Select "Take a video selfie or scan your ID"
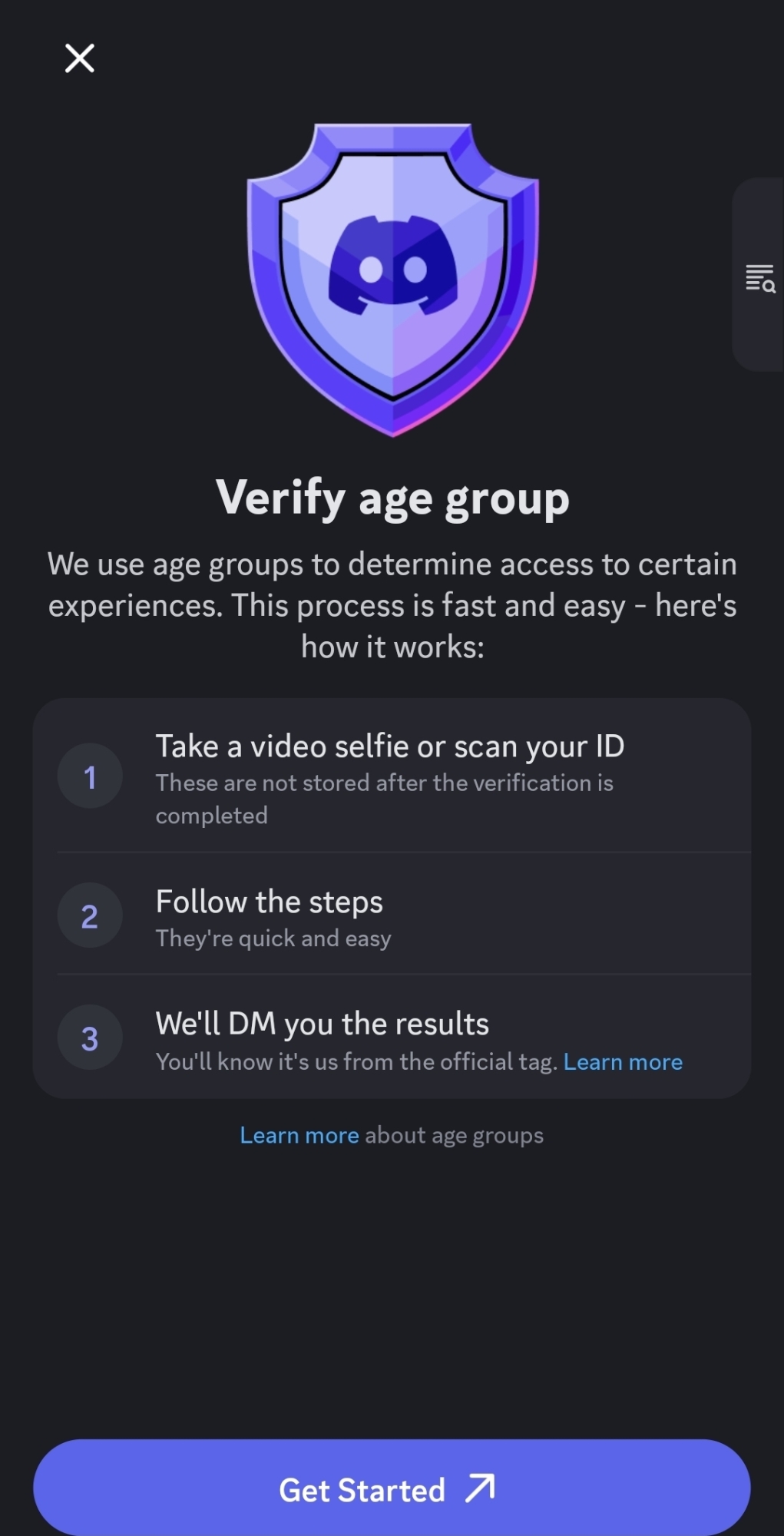This screenshot has width=784, height=1536. point(389,746)
